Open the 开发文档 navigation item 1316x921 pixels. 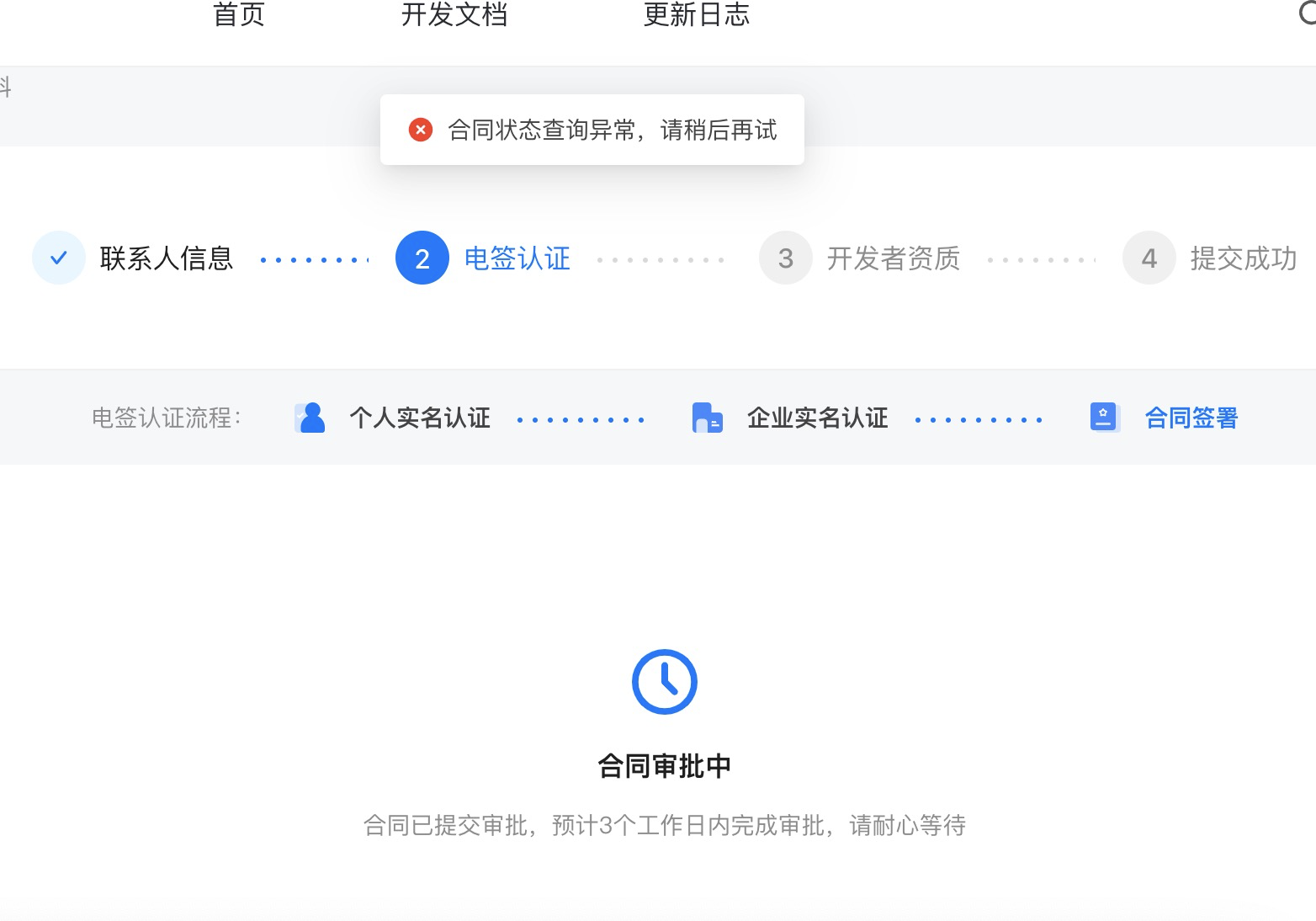(x=454, y=14)
